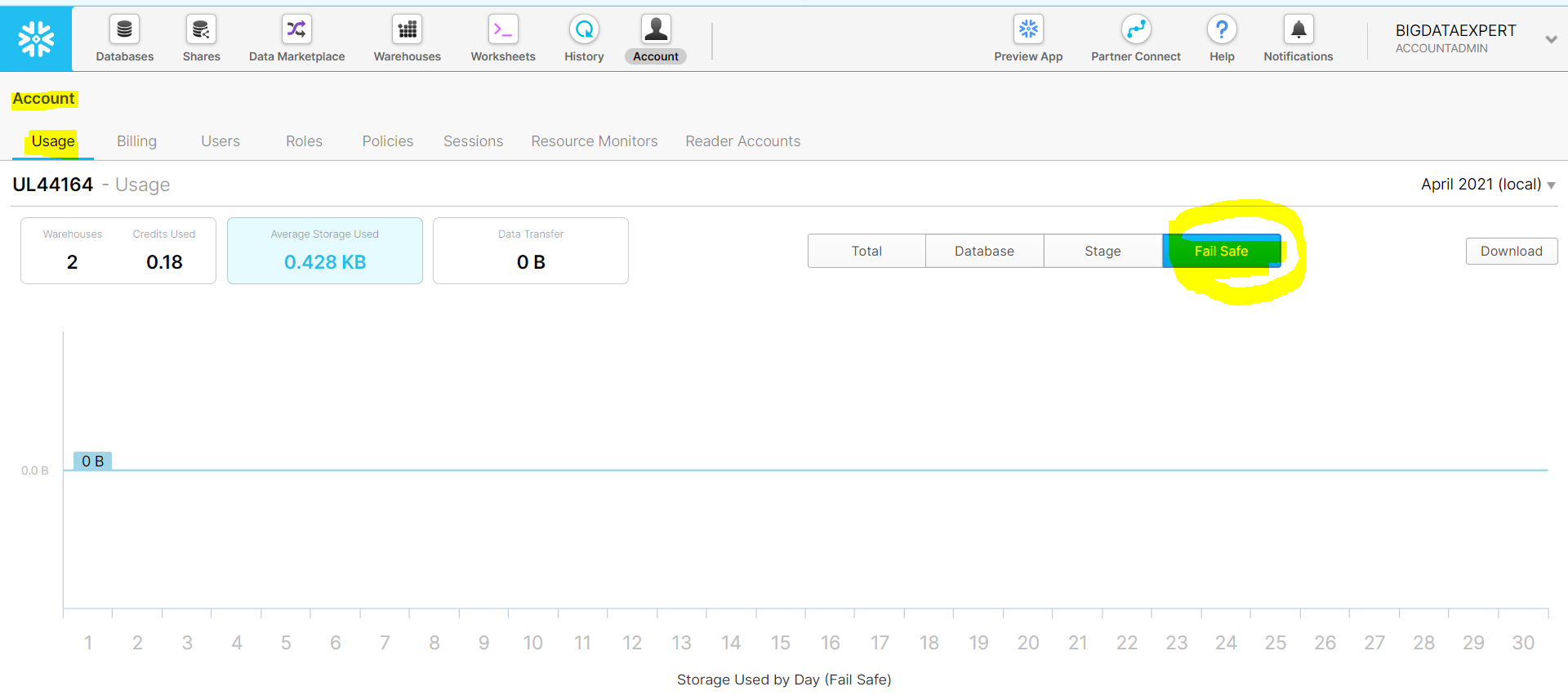Open the History icon
Viewport: 1568px width, 700px height.
584,30
